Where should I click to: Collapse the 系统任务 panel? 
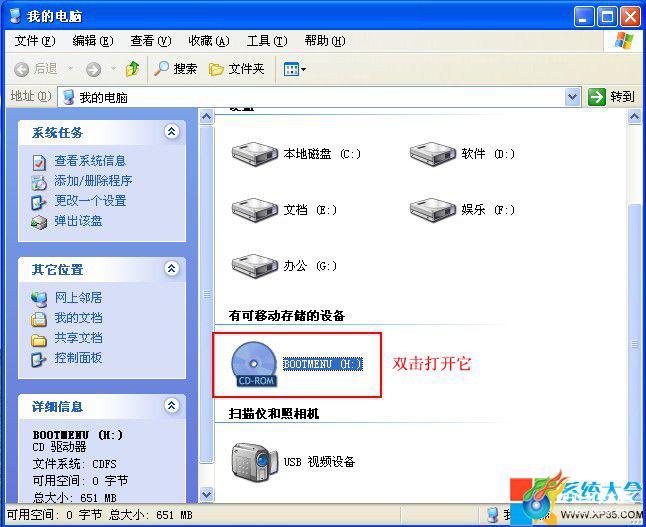[171, 132]
